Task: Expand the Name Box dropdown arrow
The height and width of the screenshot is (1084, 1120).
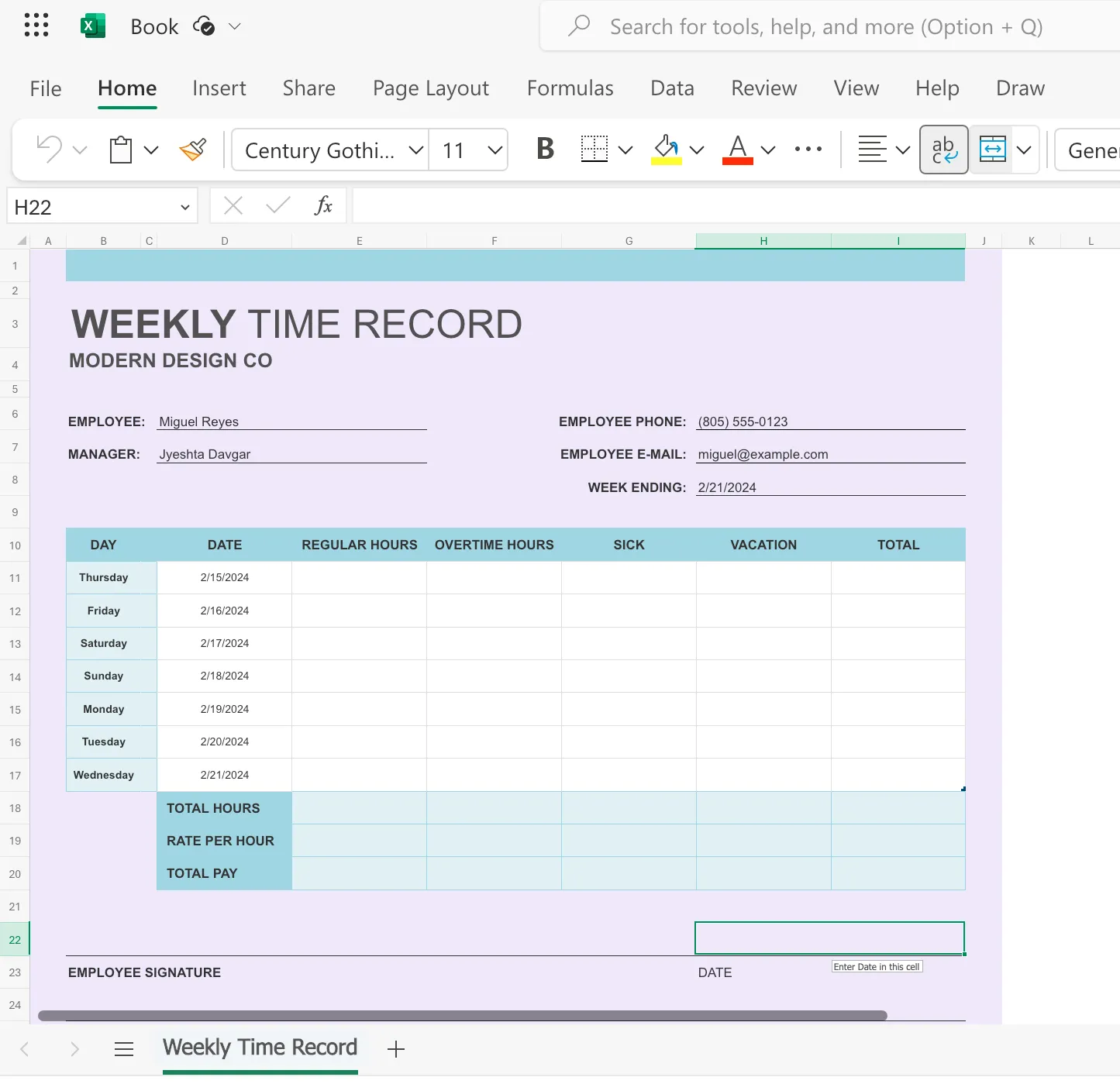Action: 185,207
